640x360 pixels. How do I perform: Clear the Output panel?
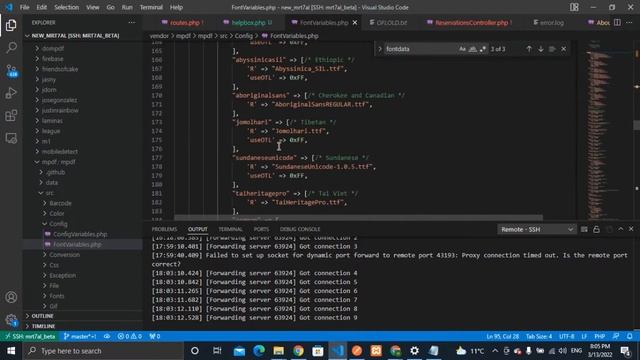coord(584,229)
